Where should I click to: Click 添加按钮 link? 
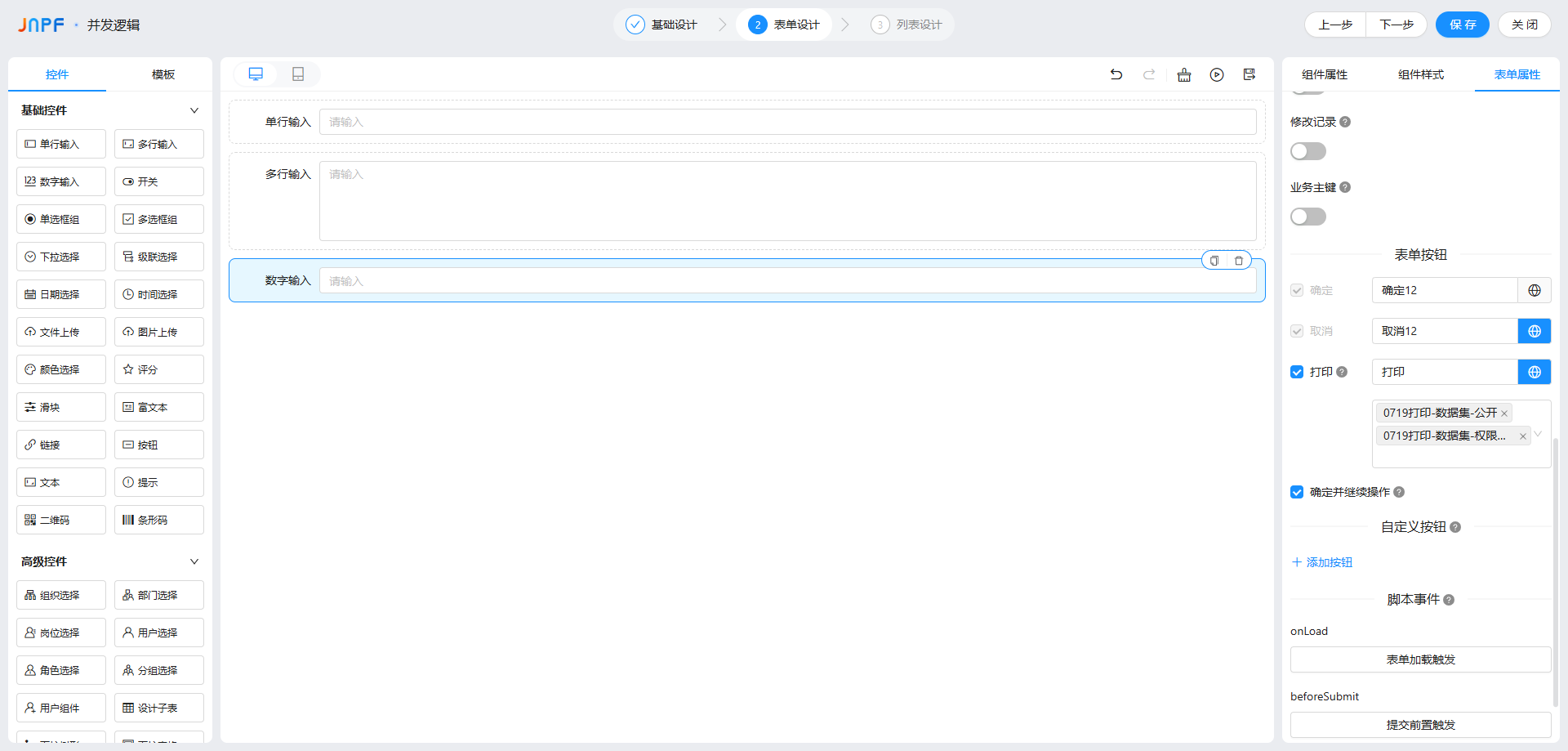(x=1322, y=562)
